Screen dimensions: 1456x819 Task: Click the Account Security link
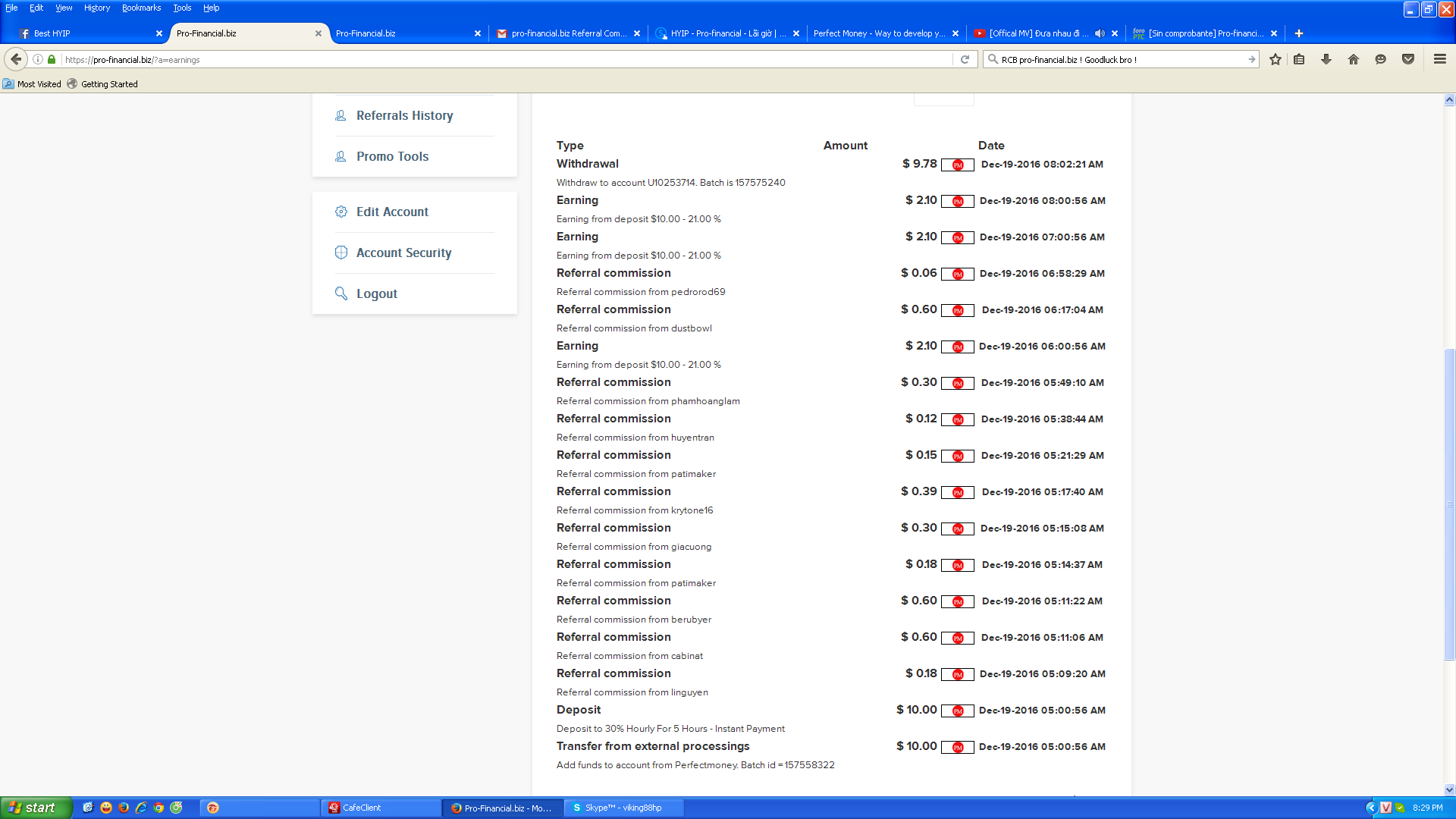pos(403,253)
